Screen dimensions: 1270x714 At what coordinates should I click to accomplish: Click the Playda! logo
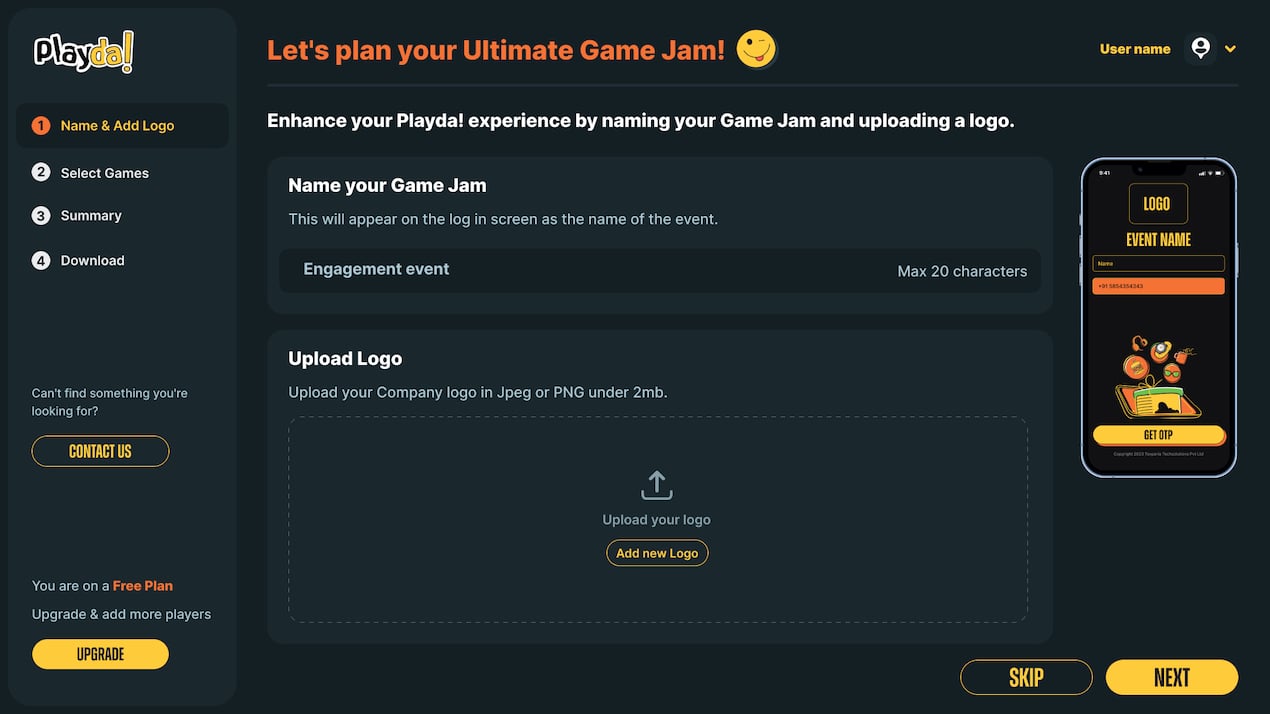[84, 52]
